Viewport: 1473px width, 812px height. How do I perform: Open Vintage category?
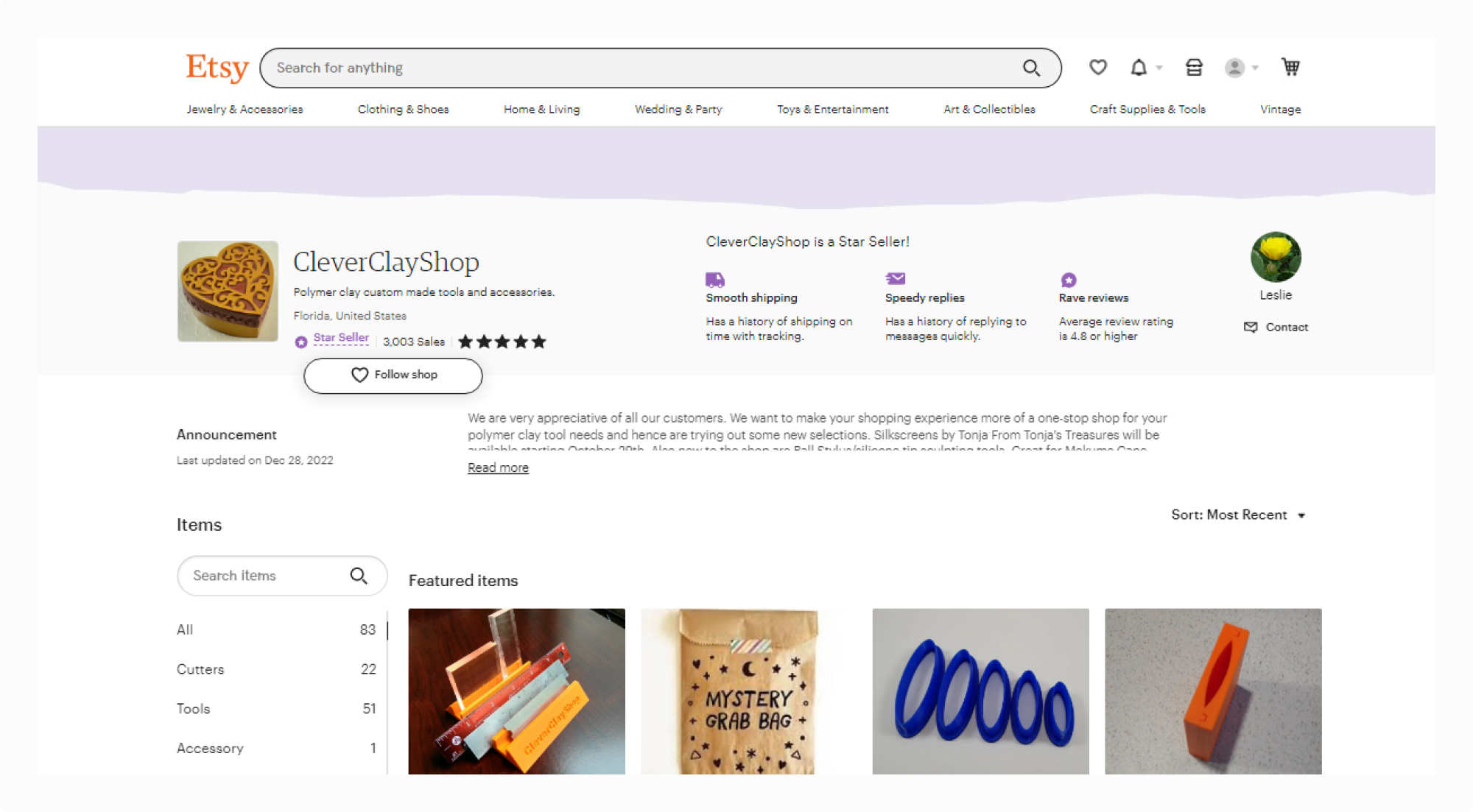1280,109
